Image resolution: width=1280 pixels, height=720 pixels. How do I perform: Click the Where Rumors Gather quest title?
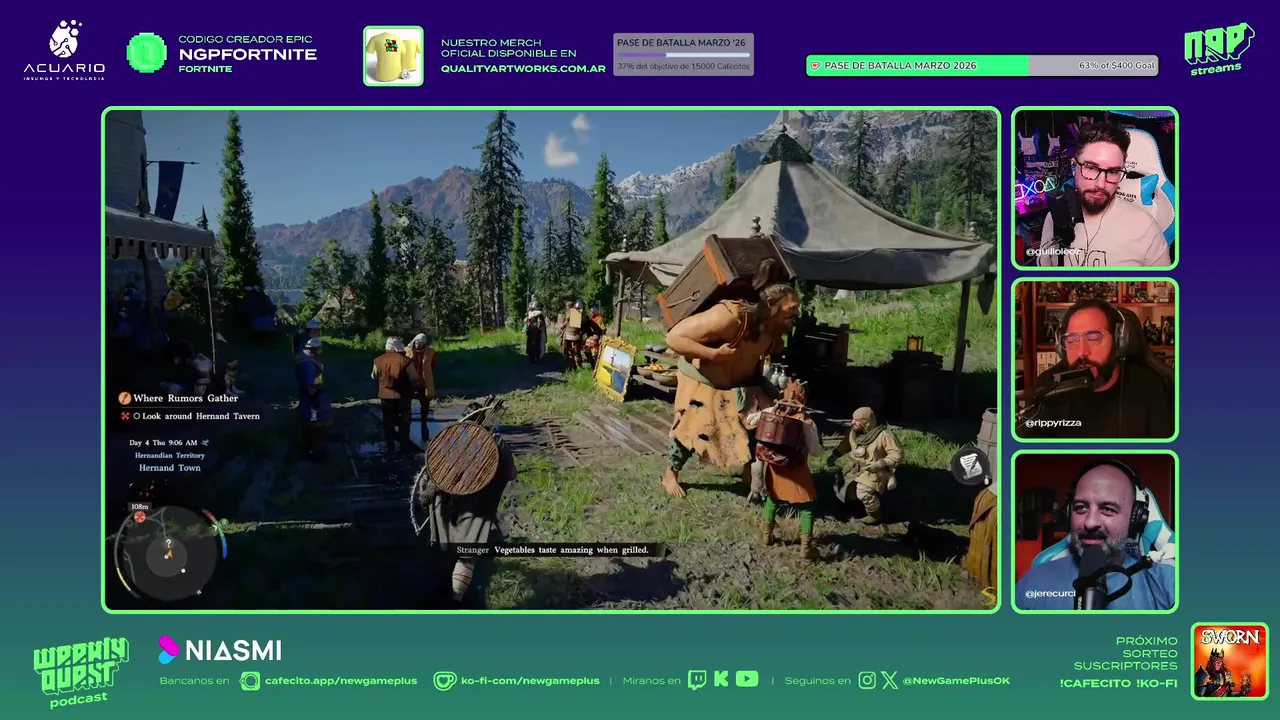point(186,398)
